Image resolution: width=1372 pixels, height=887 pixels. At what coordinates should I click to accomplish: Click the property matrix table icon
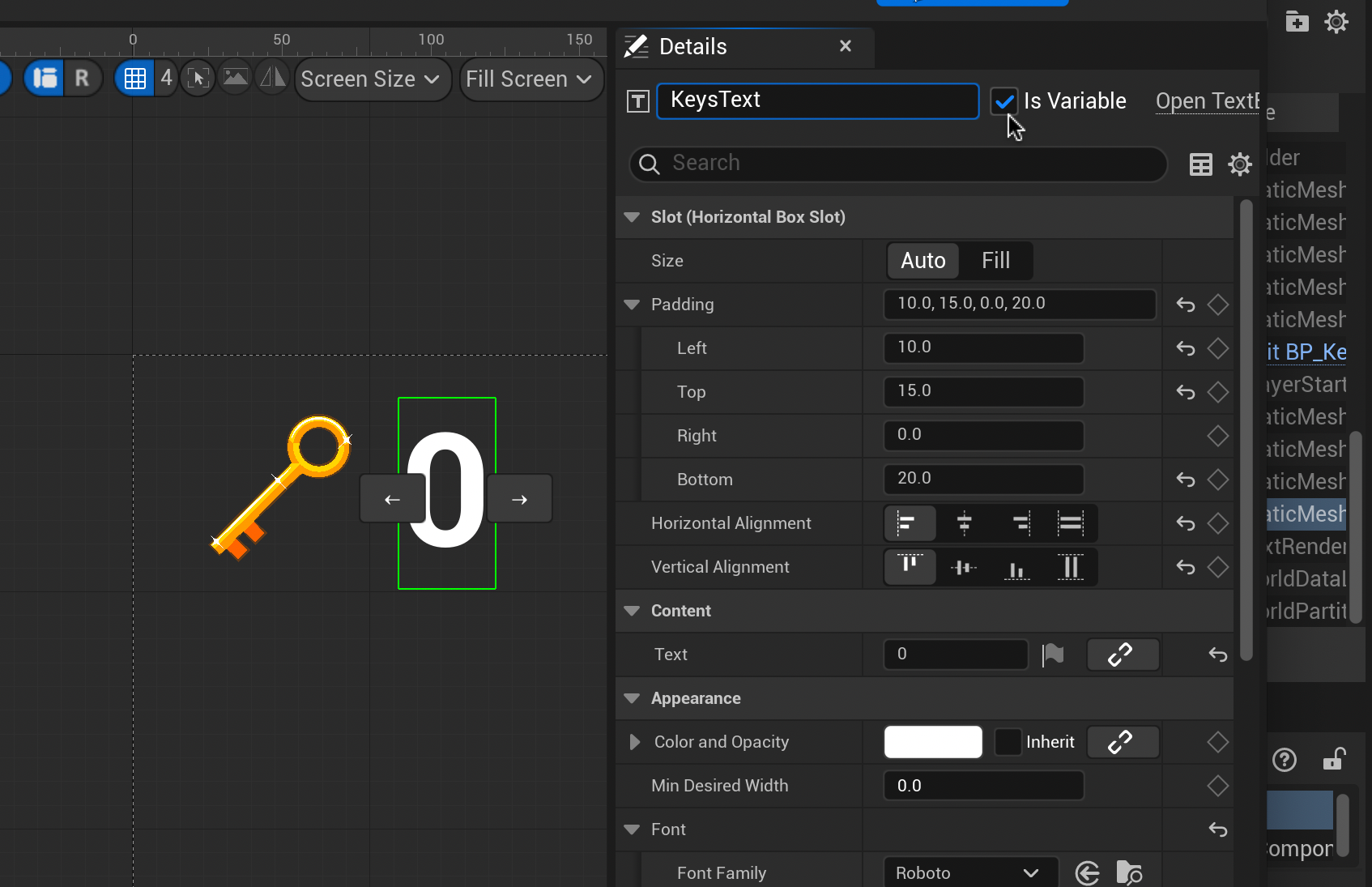(1200, 164)
